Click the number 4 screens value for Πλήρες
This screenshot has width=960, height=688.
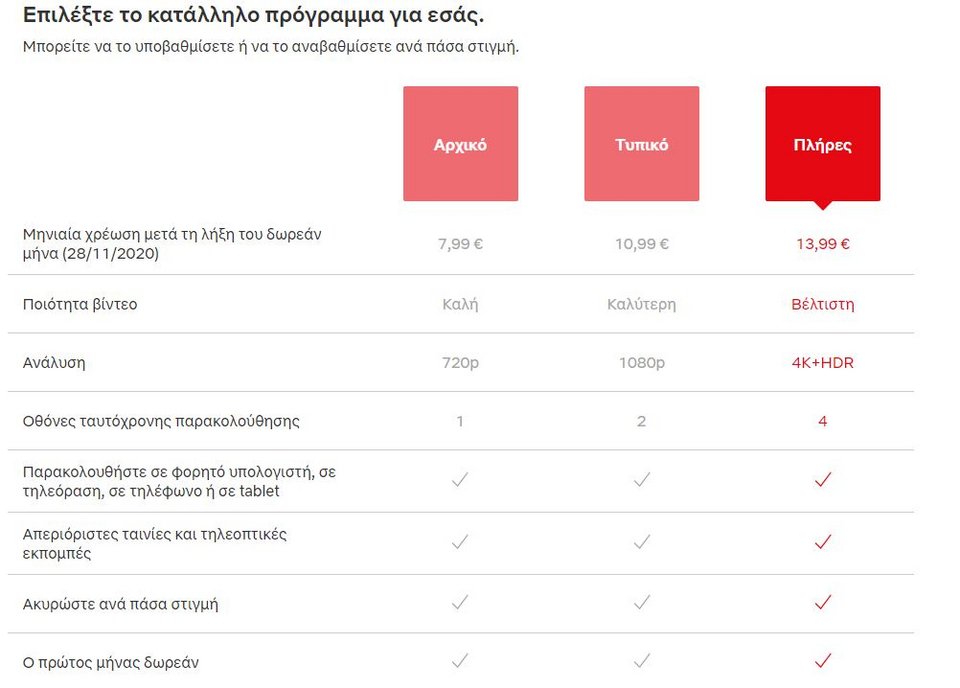pos(822,421)
